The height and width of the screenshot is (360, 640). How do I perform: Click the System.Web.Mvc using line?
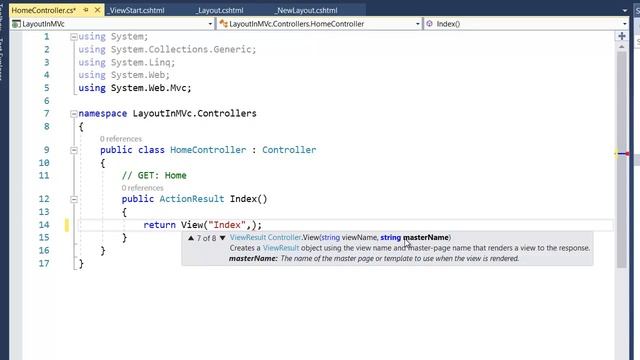click(135, 88)
